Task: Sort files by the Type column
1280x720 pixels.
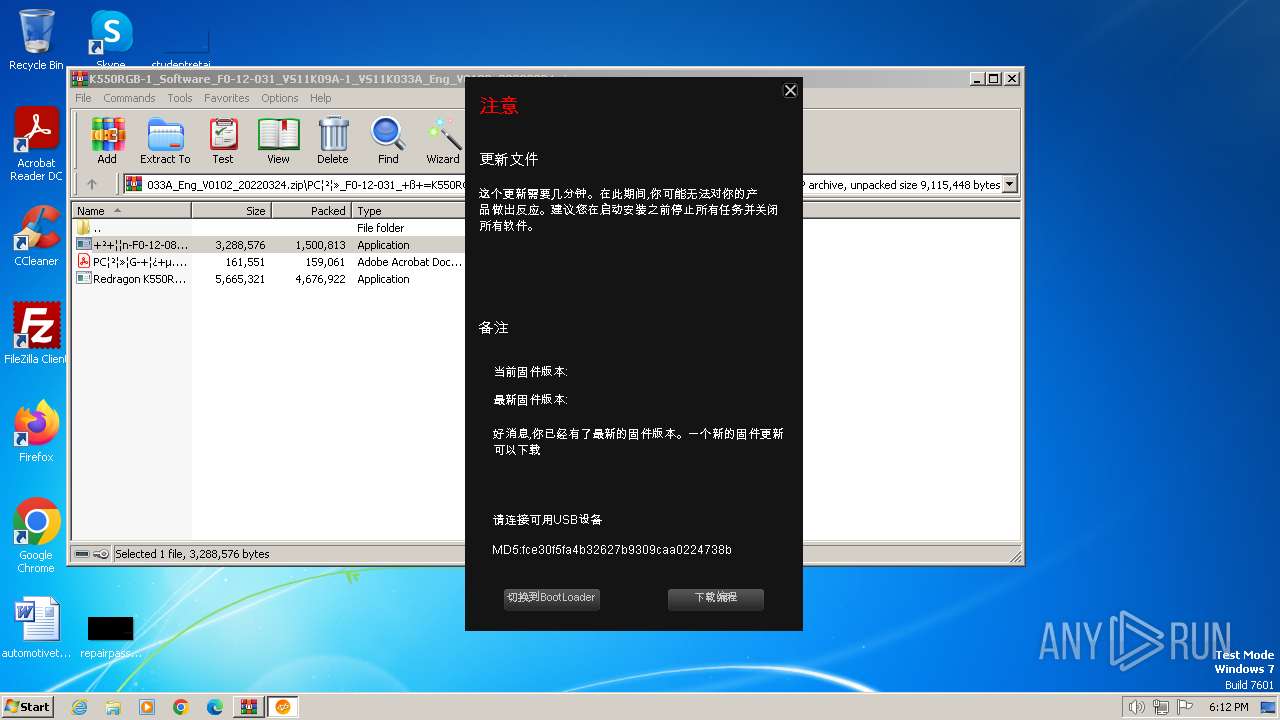Action: 408,211
